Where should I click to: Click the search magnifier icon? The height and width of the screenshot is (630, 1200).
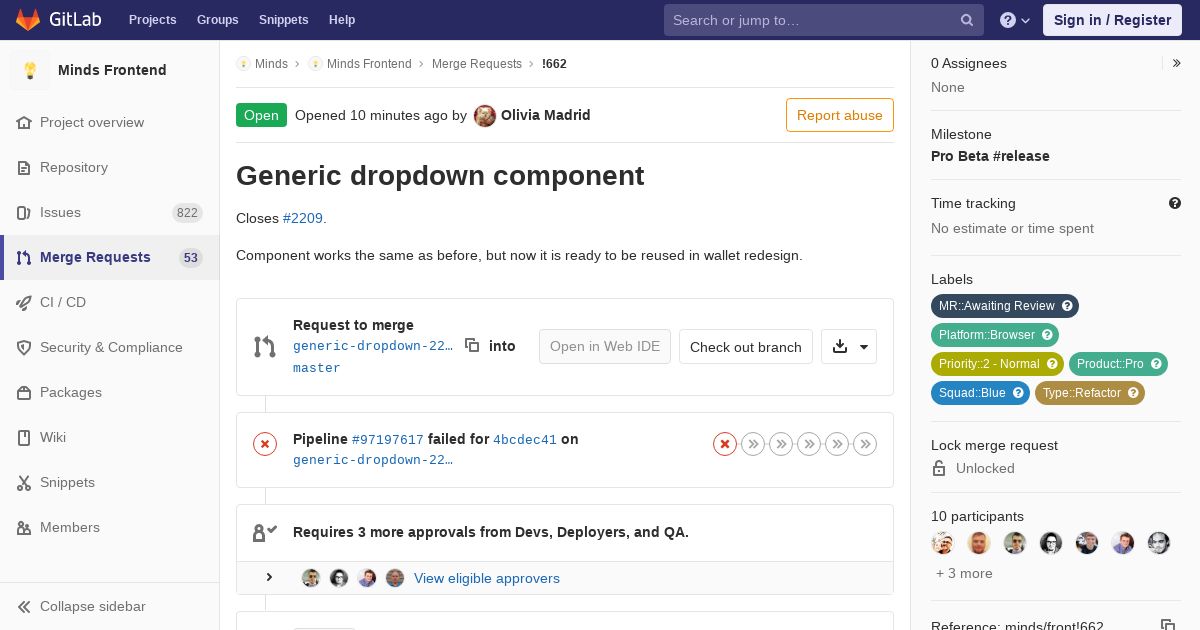tap(967, 20)
